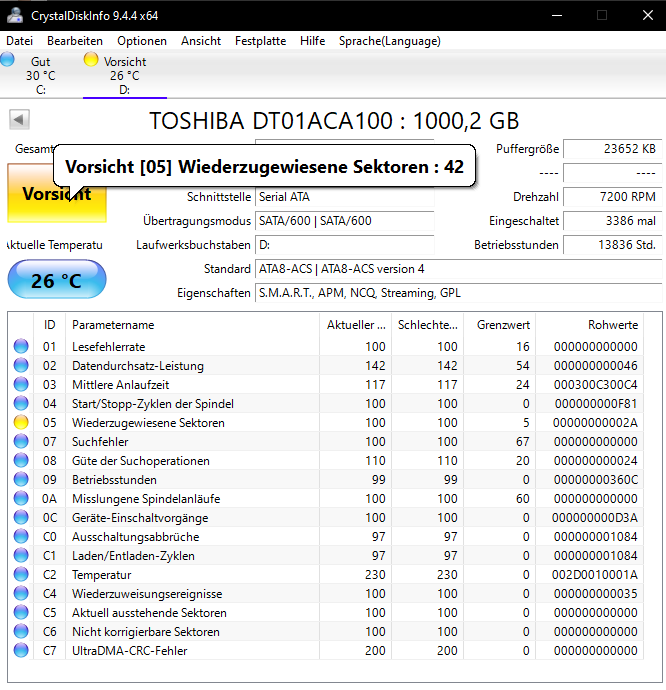Click the Übertragungsmodus field SATA/600
The image size is (666, 690).
pos(345,220)
